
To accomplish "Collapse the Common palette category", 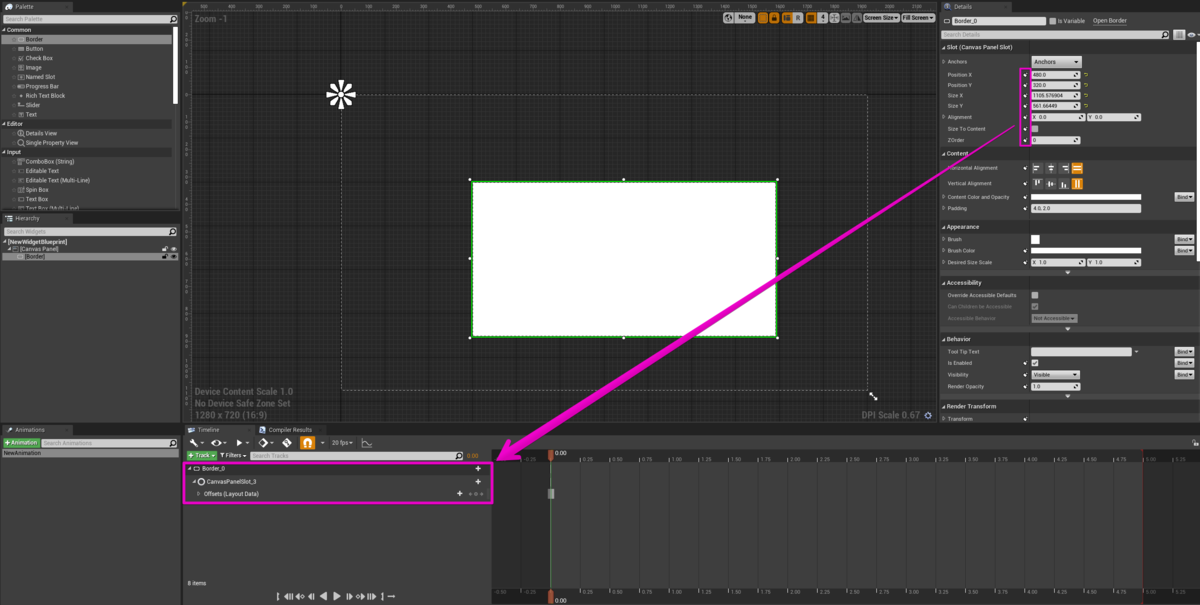I will tap(4, 29).
